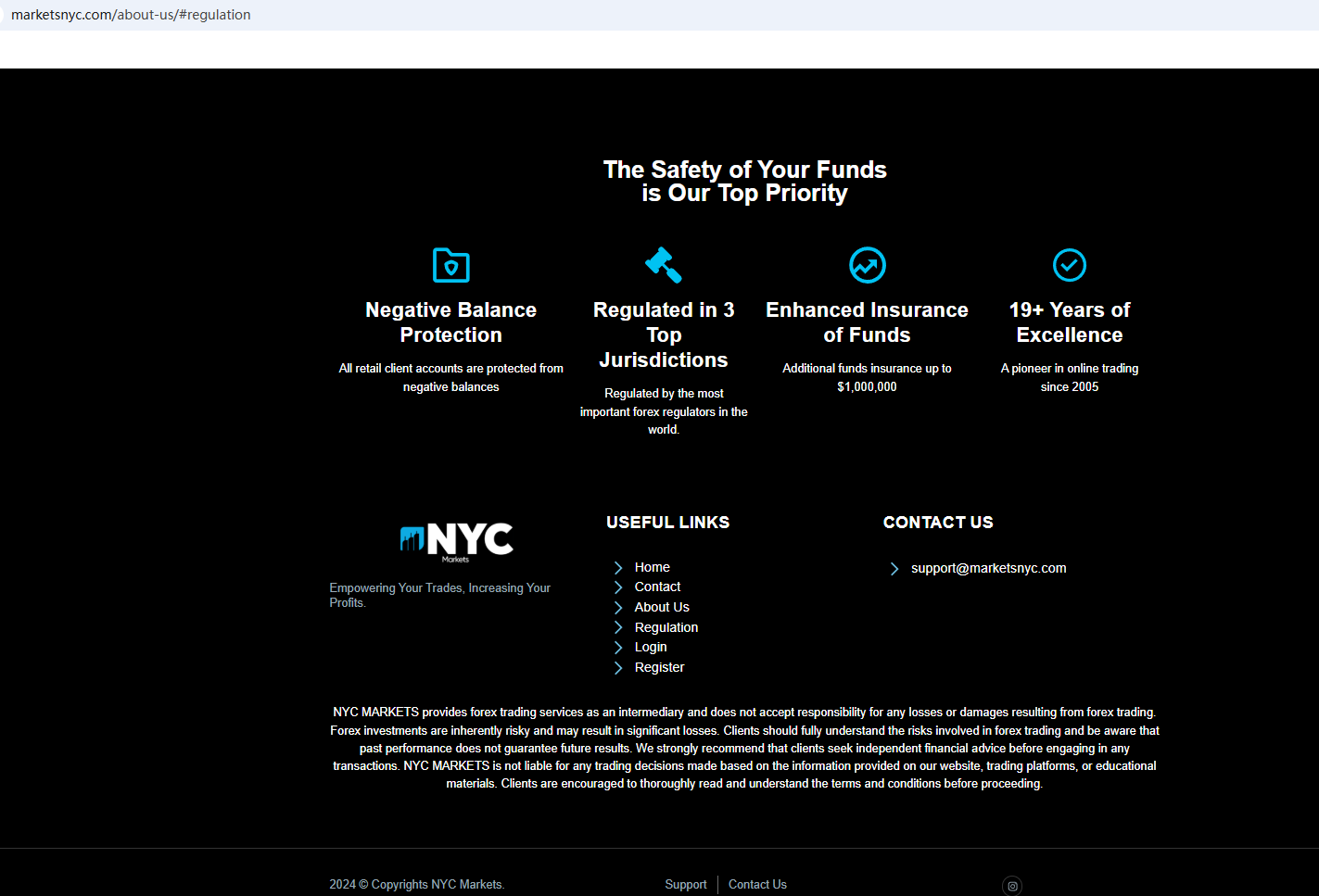Click Contact Us link in bottom bar

pyautogui.click(x=757, y=885)
